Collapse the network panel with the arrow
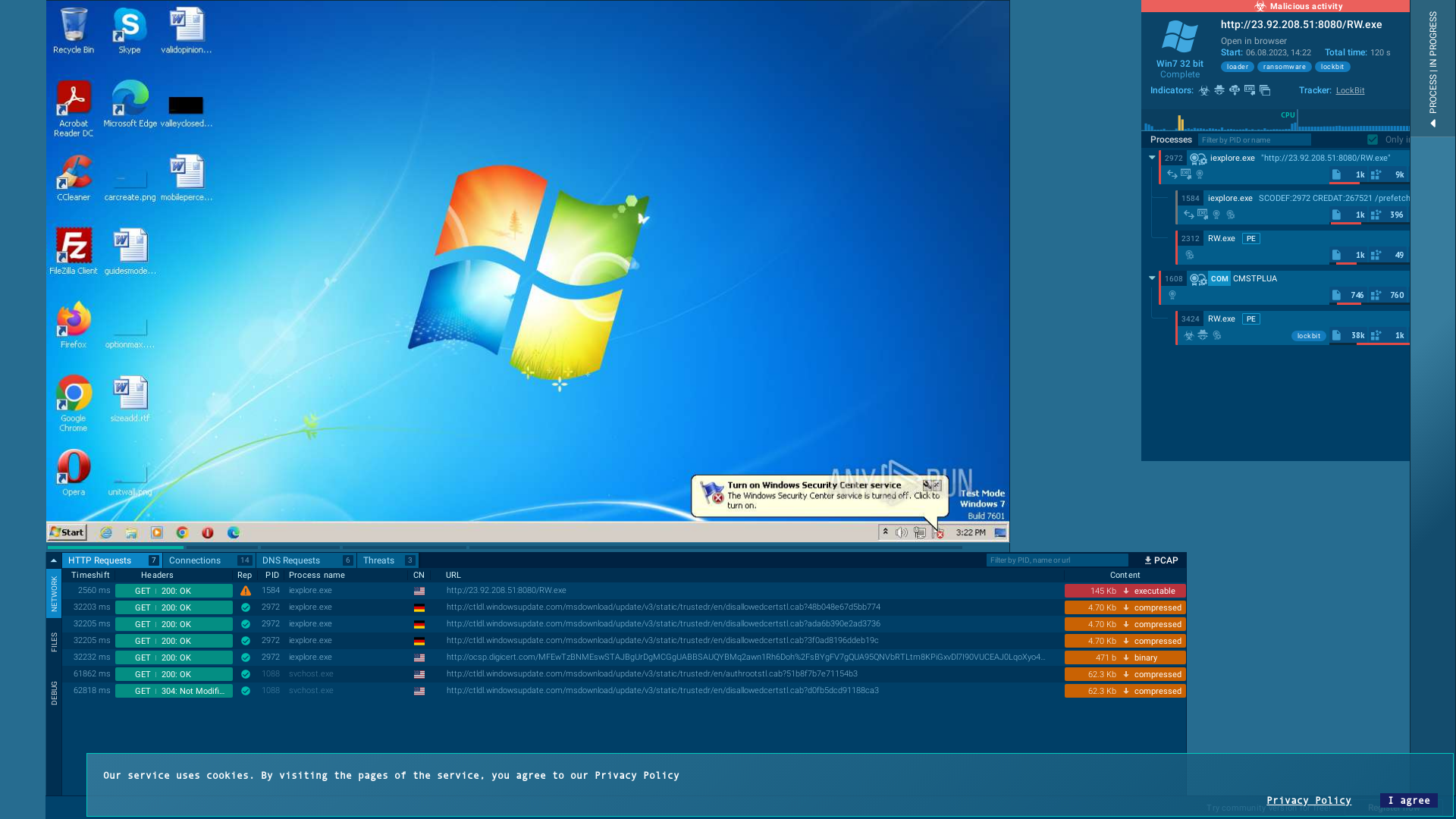Image resolution: width=1456 pixels, height=819 pixels. point(54,560)
